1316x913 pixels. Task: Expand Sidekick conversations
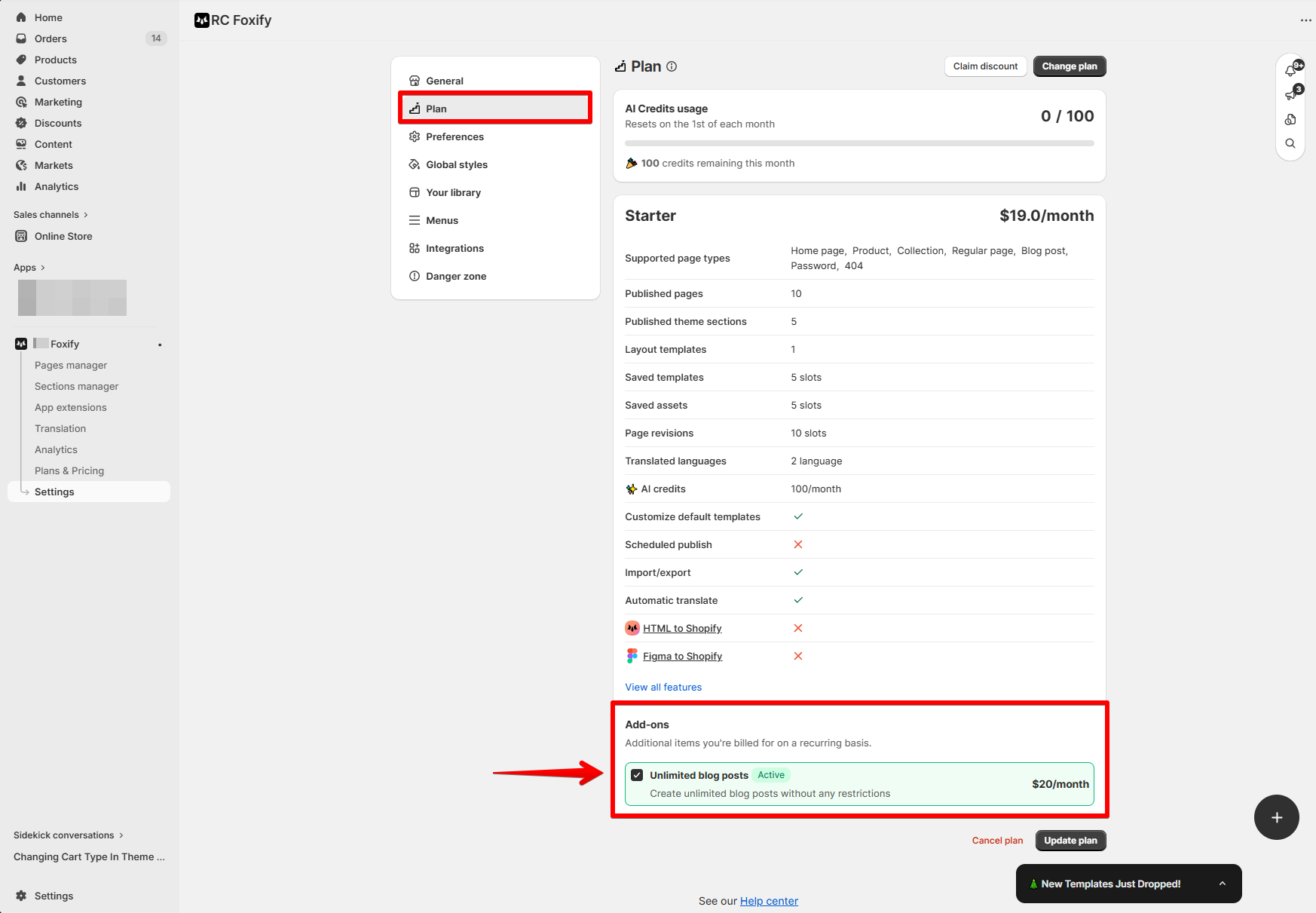click(x=68, y=835)
